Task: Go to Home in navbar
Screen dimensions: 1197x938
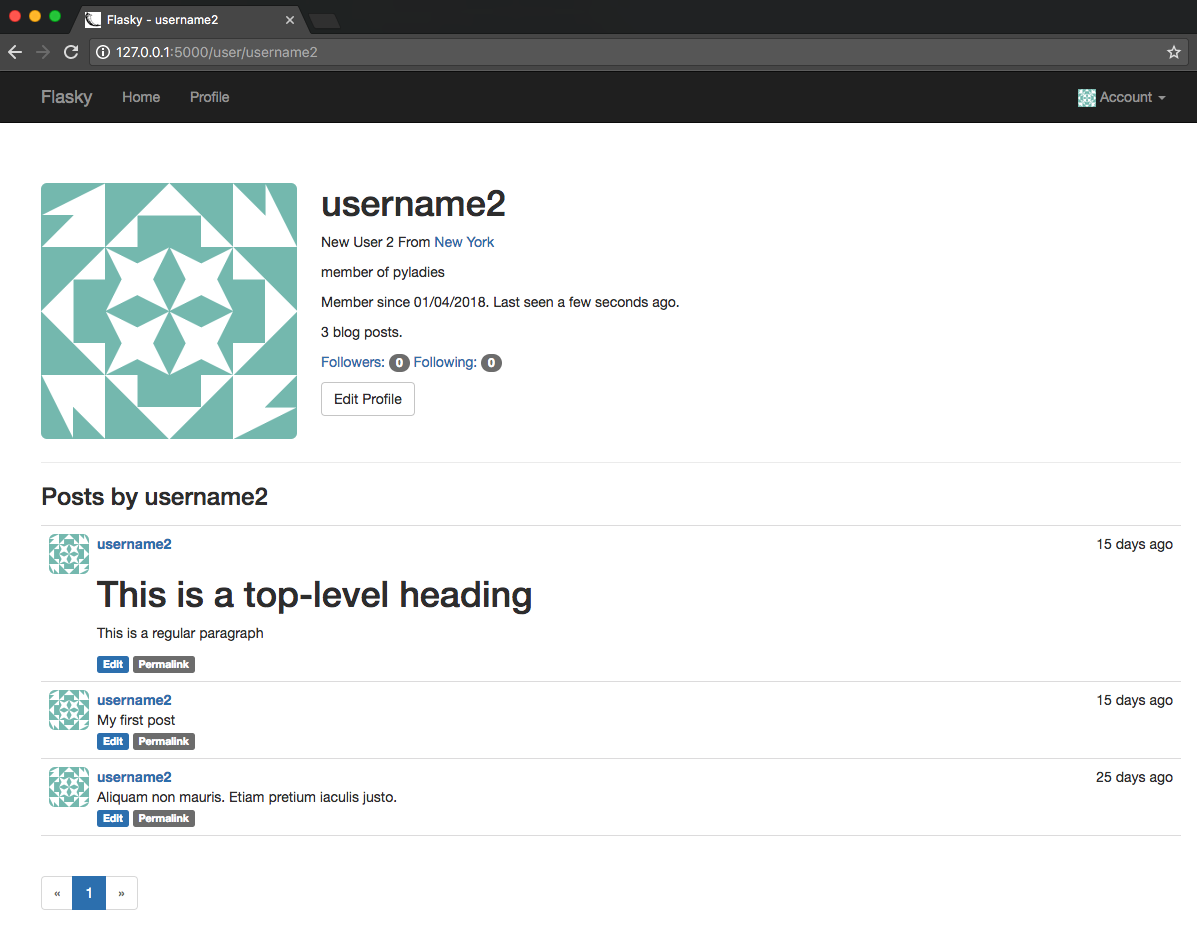Action: [141, 97]
